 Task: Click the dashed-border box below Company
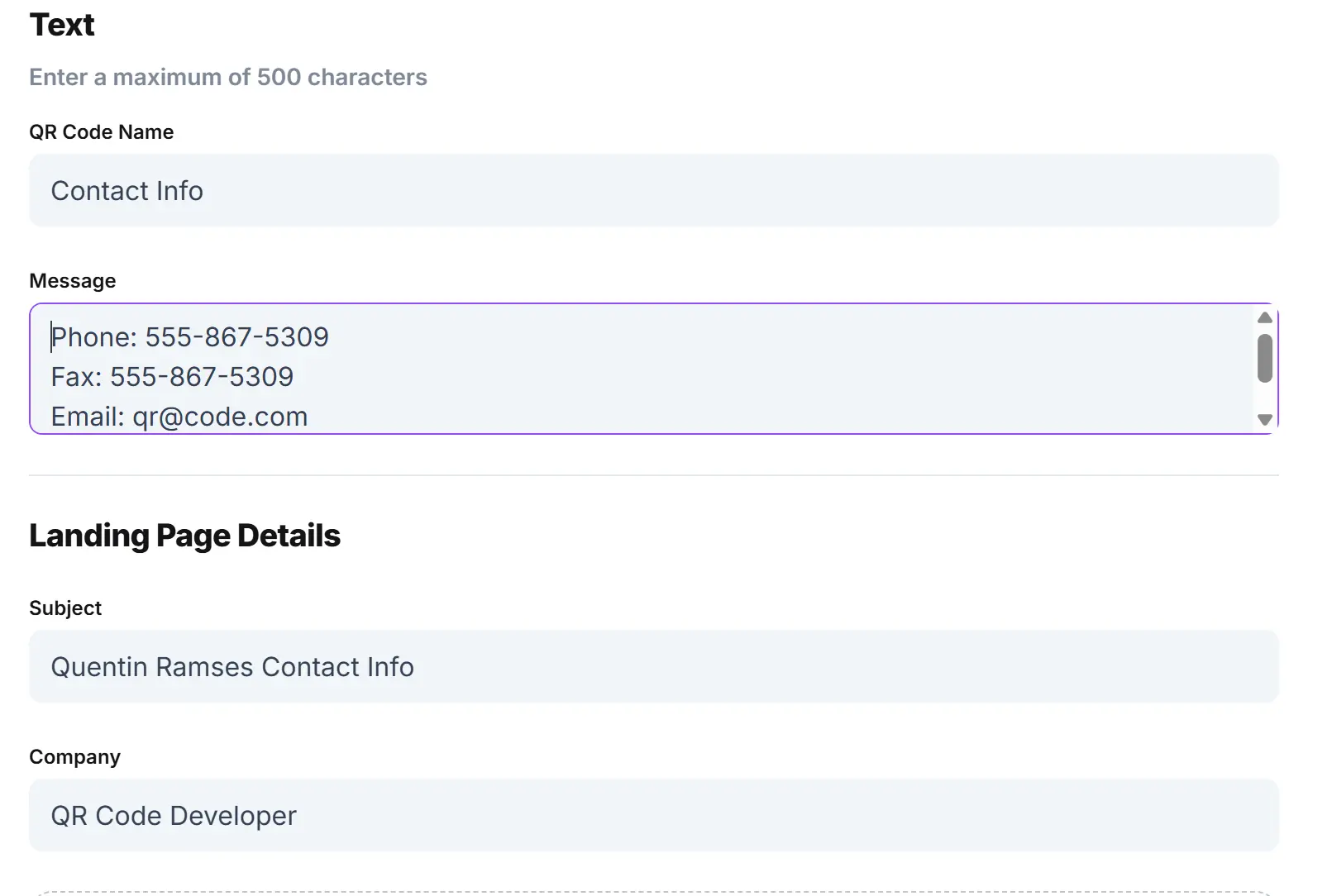(653, 893)
